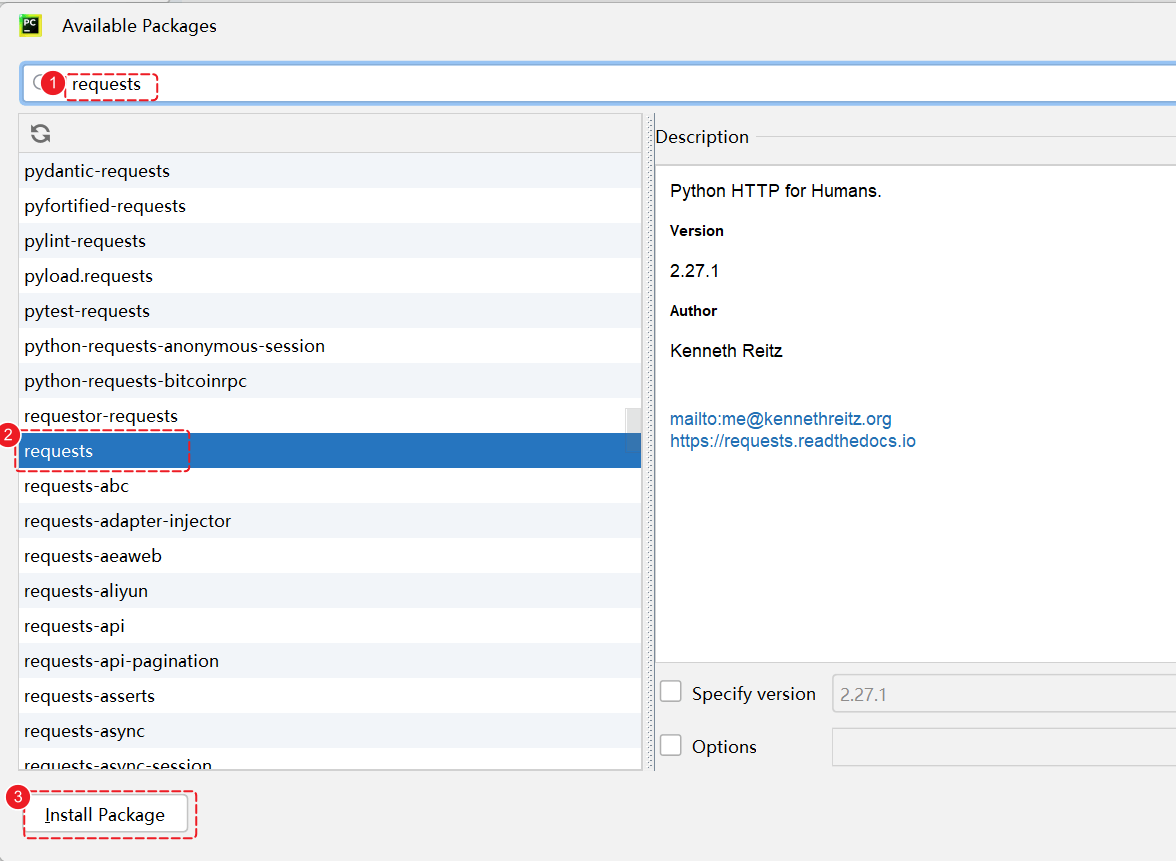Click the refresh packages list icon

point(40,134)
